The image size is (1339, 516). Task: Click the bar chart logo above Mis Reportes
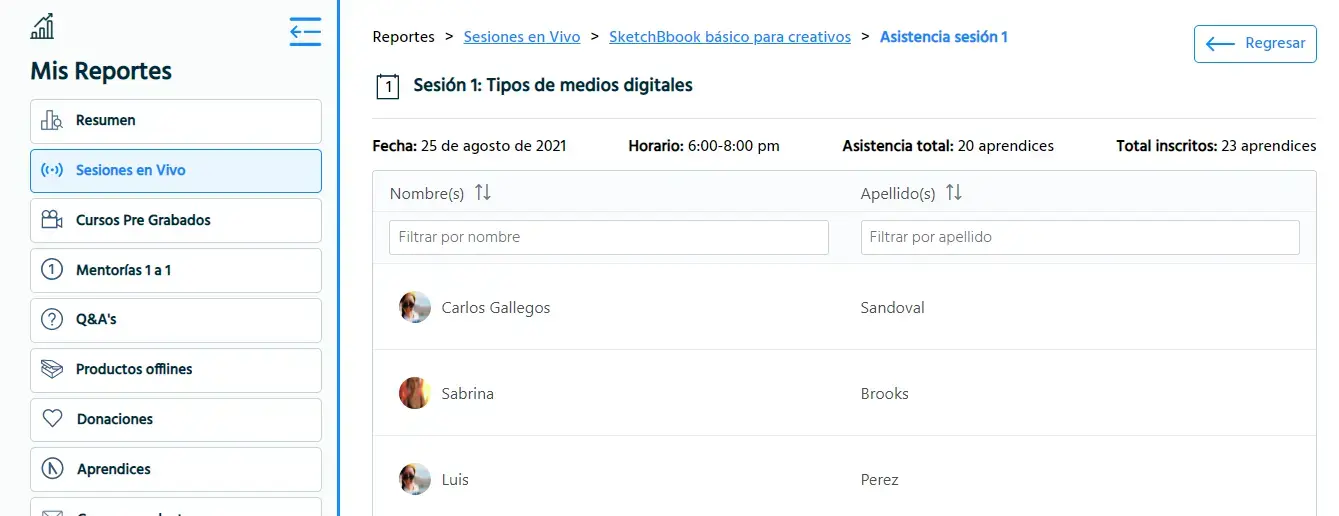click(42, 26)
